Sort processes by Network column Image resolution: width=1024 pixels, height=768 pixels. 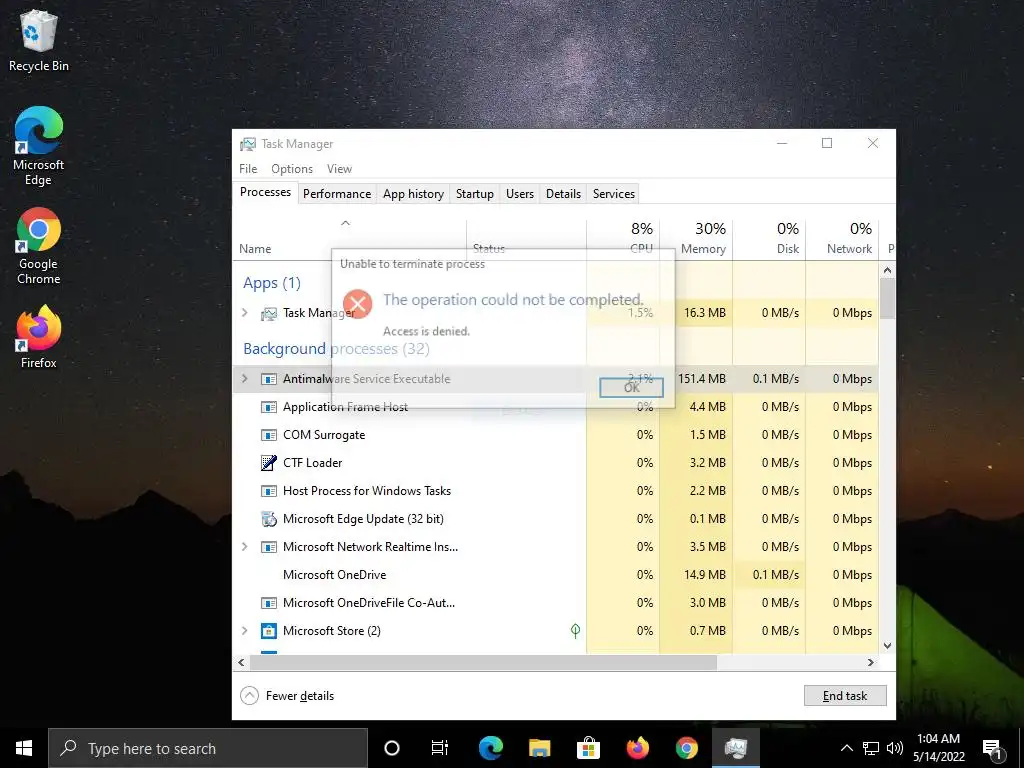click(x=842, y=238)
